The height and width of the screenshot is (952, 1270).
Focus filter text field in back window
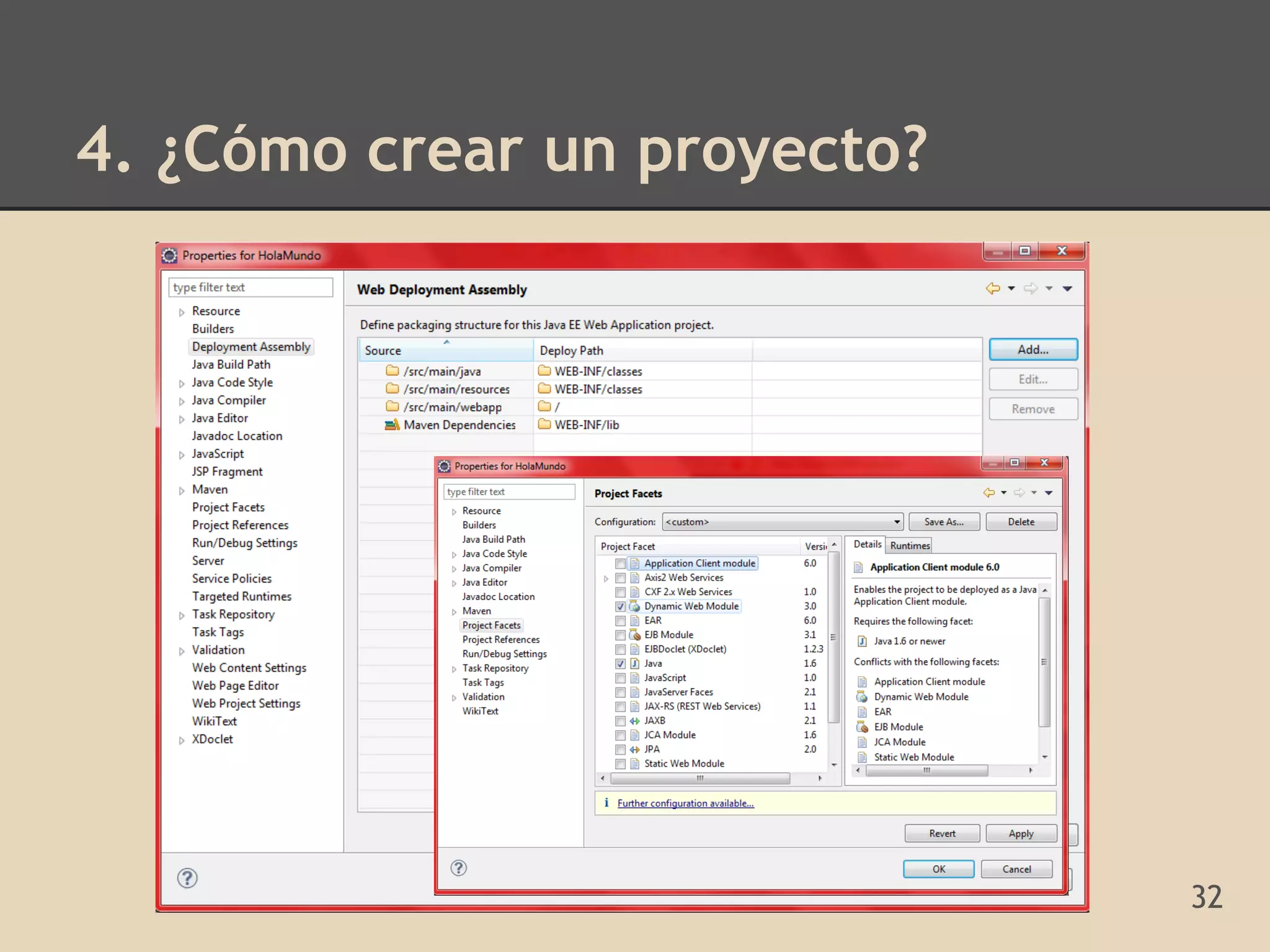click(251, 287)
